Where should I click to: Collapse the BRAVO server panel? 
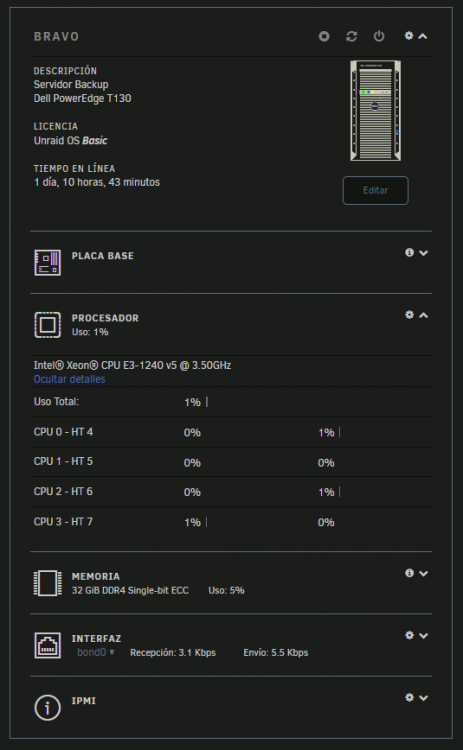pyautogui.click(x=423, y=36)
